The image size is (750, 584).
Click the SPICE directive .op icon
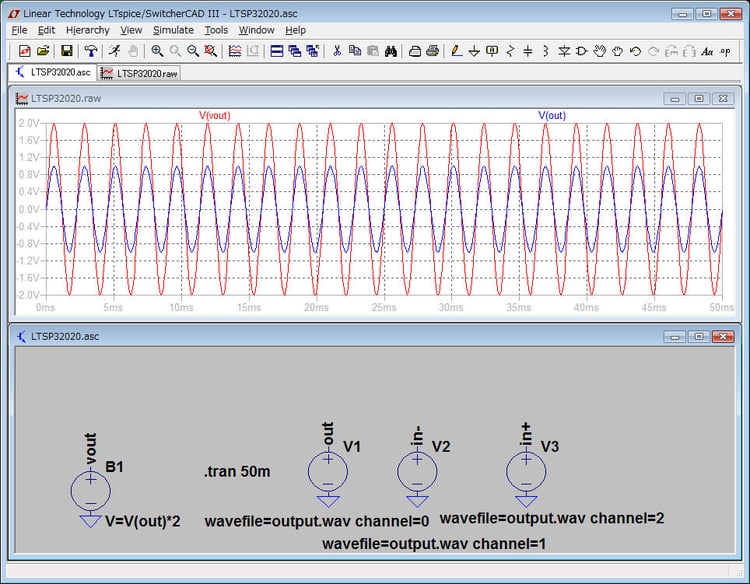point(725,51)
